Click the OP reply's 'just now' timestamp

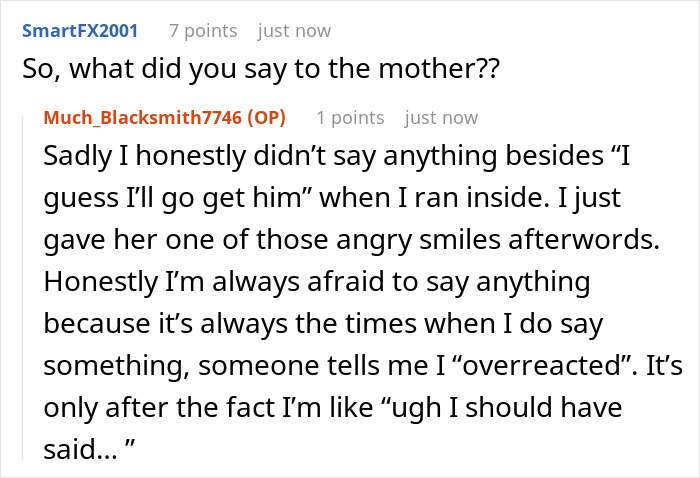(441, 118)
